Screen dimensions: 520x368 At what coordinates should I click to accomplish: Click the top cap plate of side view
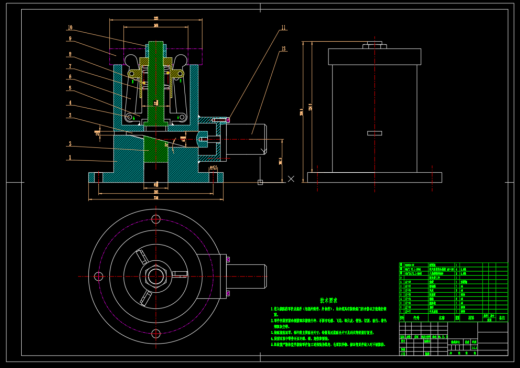point(375,56)
